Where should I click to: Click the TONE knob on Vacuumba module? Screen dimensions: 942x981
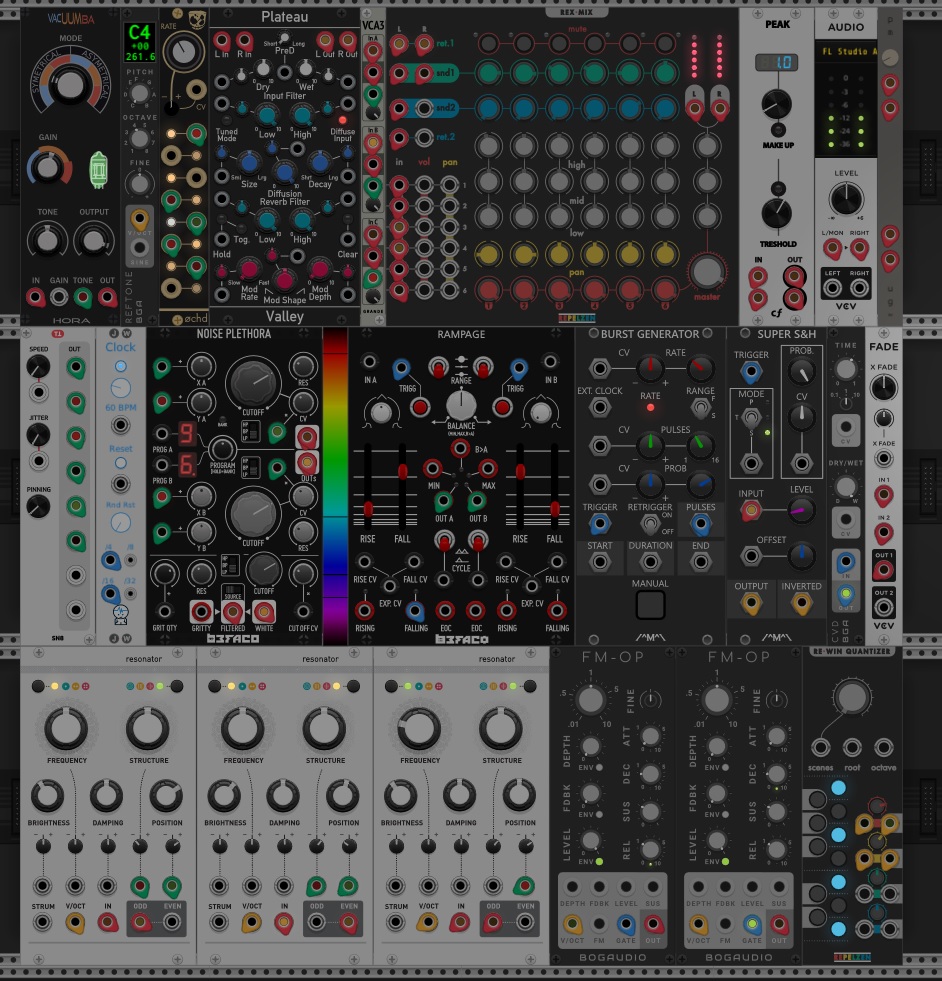tap(48, 240)
